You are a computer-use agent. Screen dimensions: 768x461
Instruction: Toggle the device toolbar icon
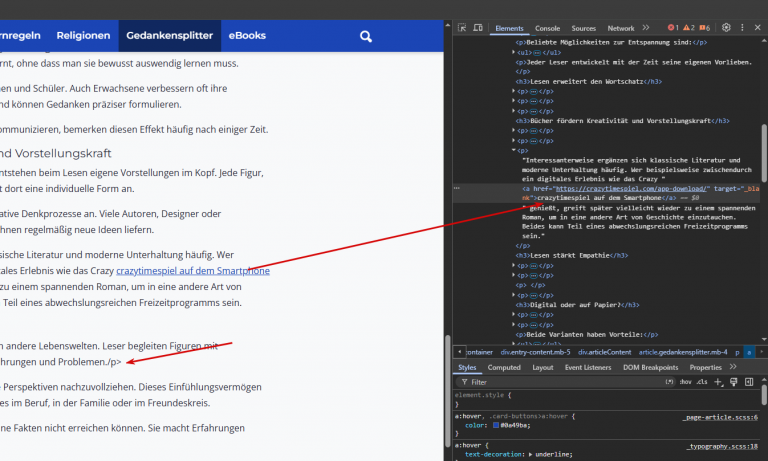tap(478, 28)
